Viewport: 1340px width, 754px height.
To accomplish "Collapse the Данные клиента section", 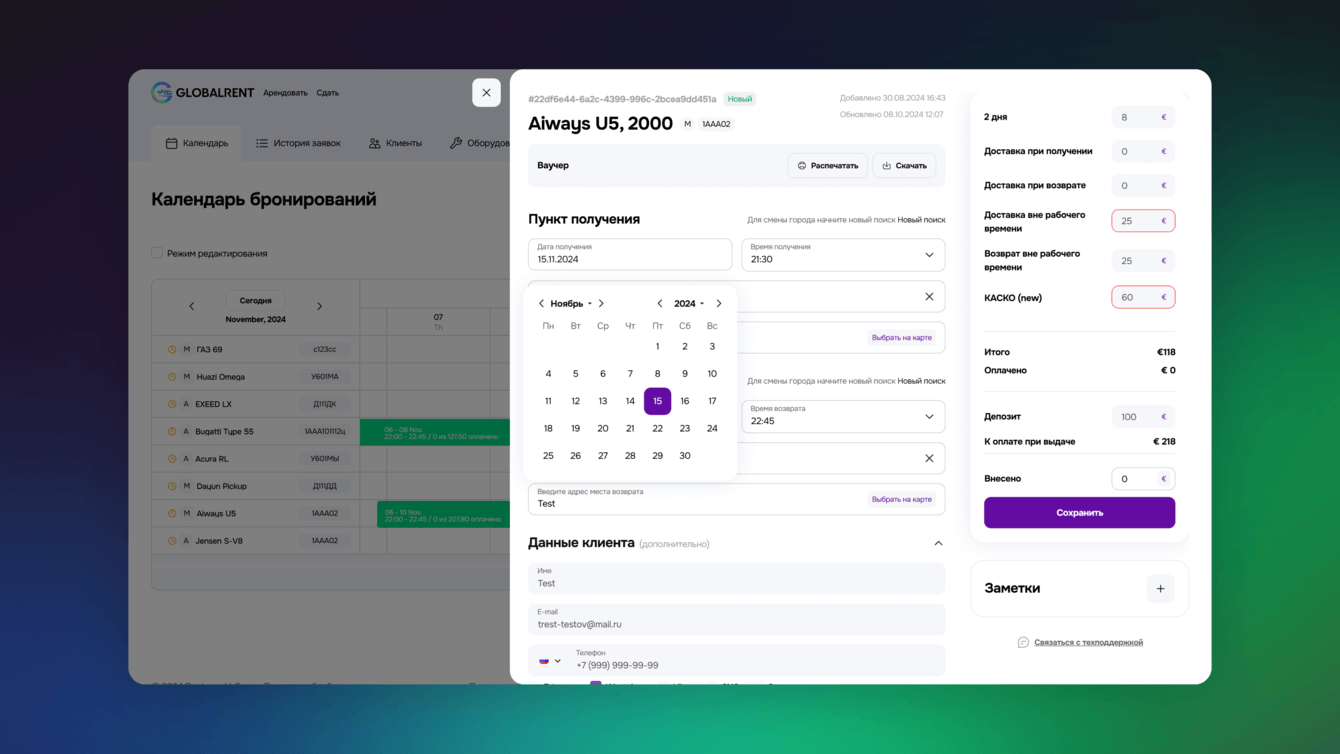I will click(938, 544).
